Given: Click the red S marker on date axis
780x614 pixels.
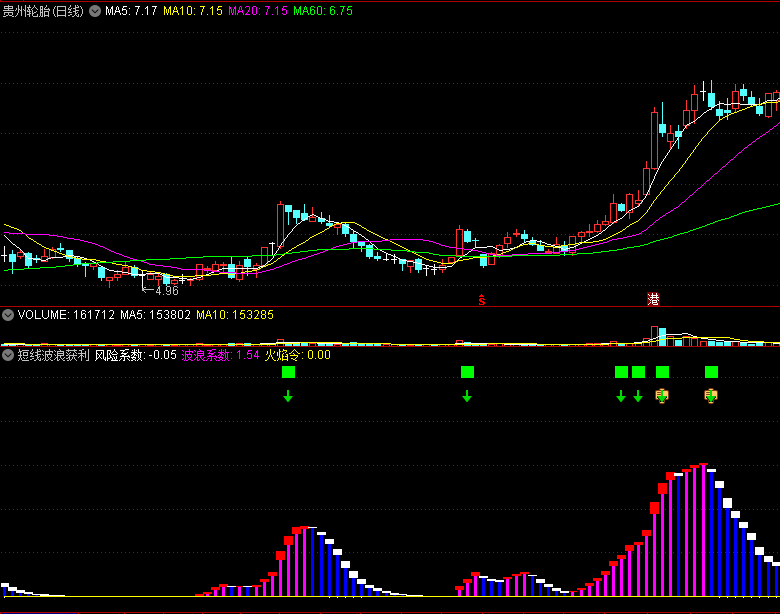Looking at the screenshot, I should tap(482, 300).
